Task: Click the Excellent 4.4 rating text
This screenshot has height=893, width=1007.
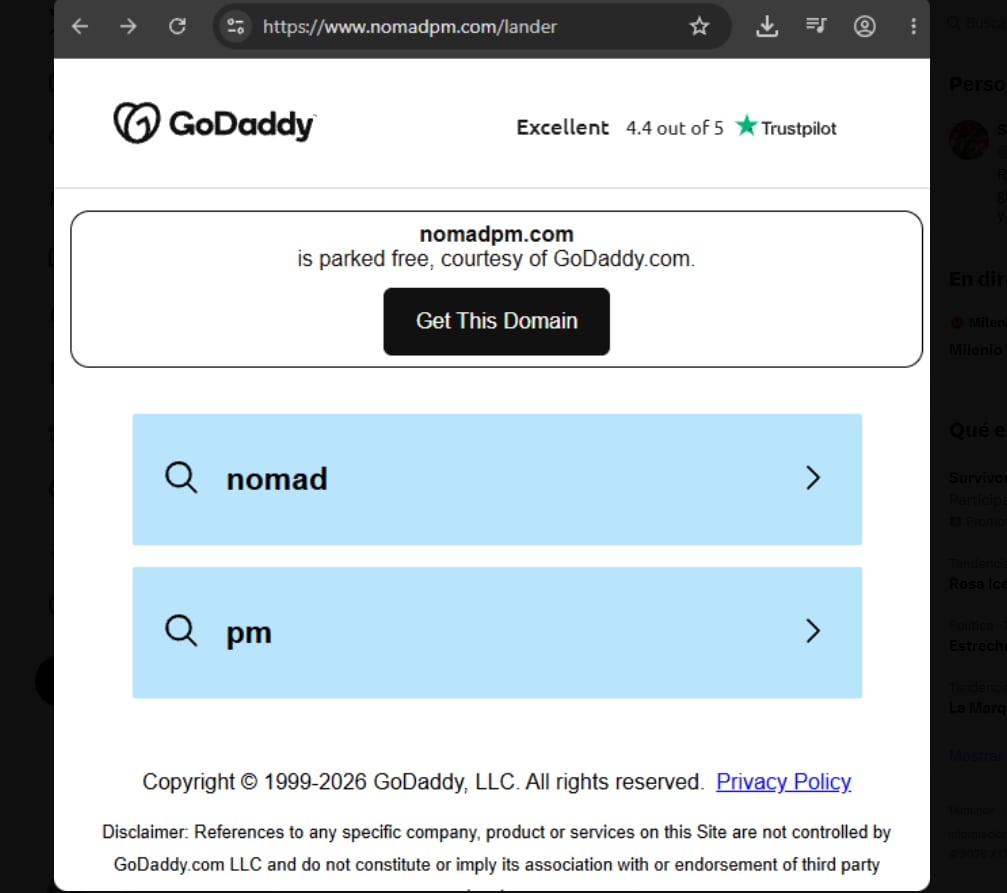Action: tap(620, 127)
